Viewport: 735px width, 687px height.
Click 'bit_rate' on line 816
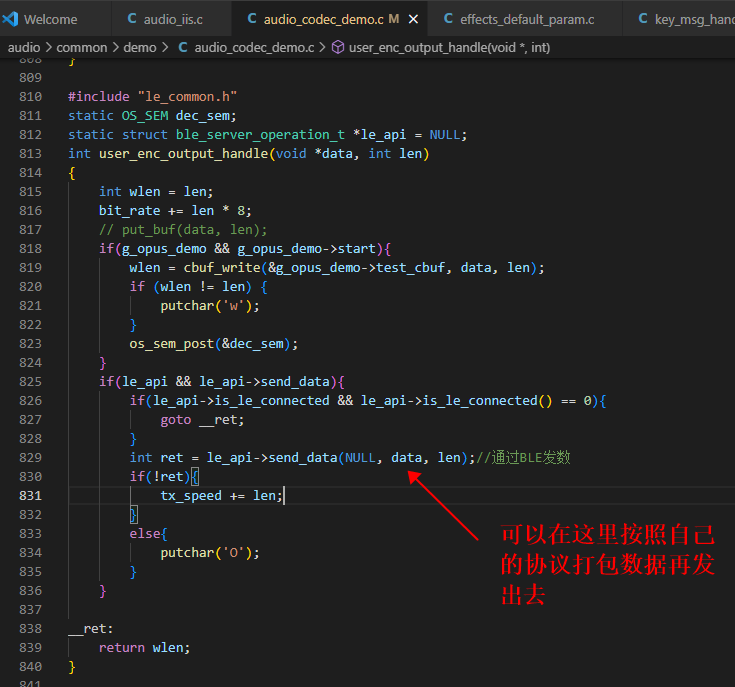pos(129,211)
